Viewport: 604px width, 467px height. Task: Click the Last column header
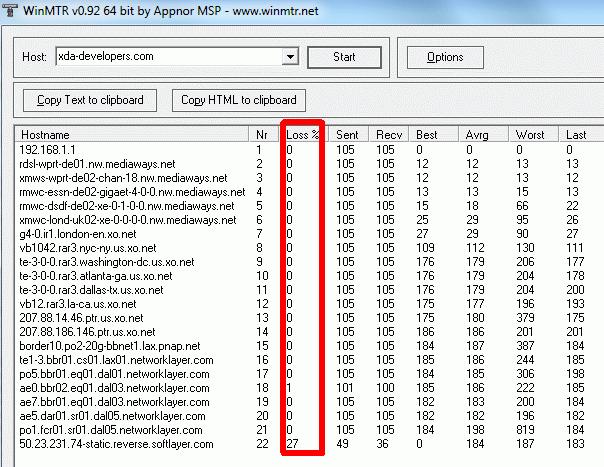580,134
